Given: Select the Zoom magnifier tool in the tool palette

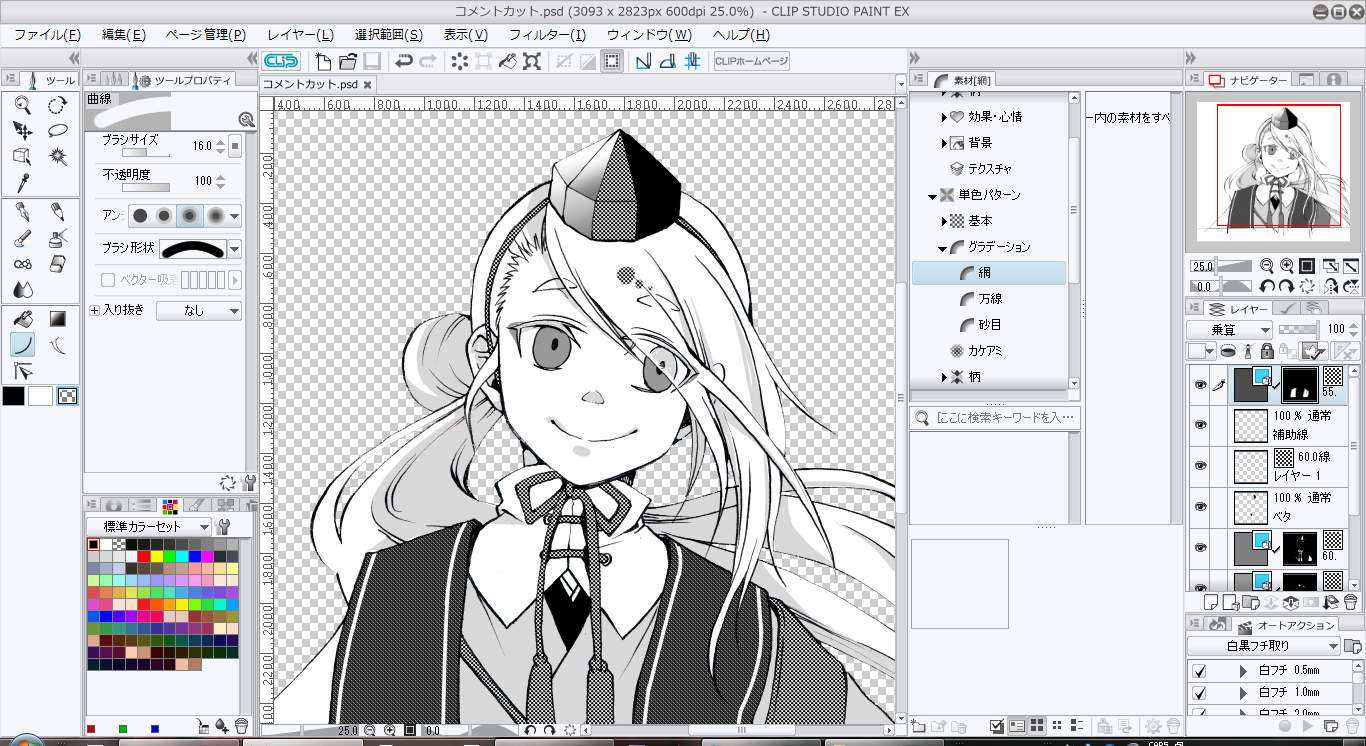Looking at the screenshot, I should tap(22, 105).
